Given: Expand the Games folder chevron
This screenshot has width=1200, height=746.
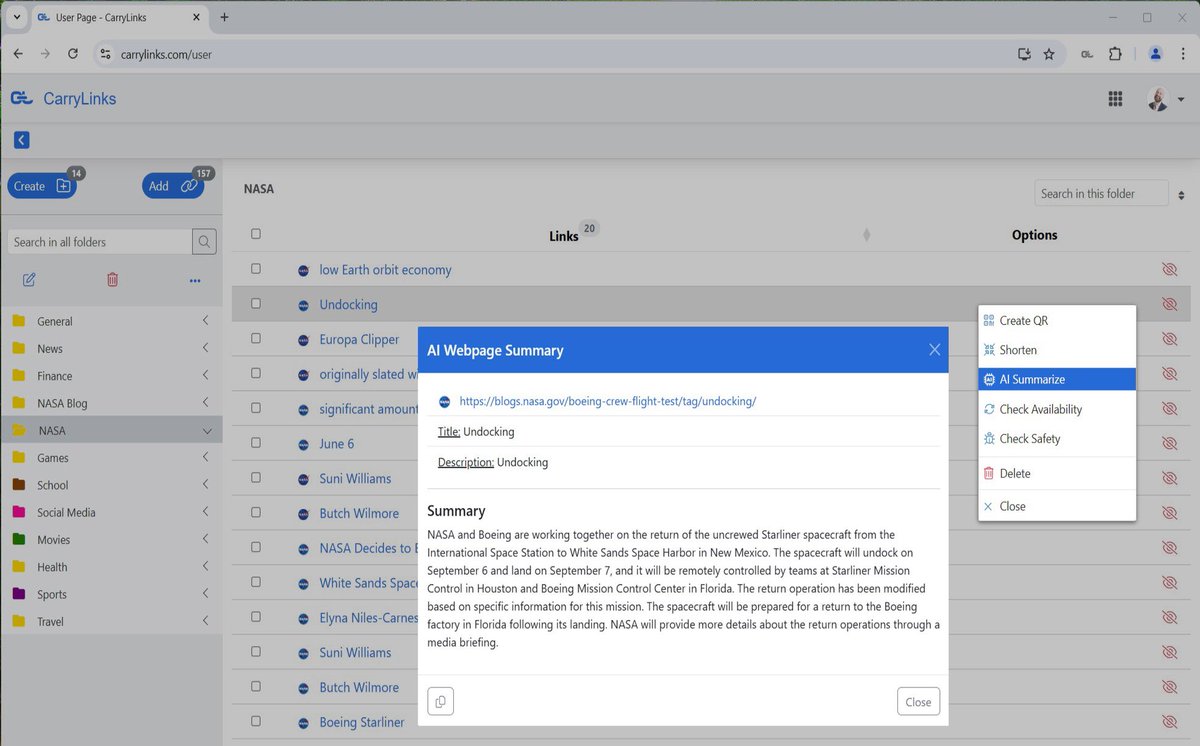Looking at the screenshot, I should point(206,457).
